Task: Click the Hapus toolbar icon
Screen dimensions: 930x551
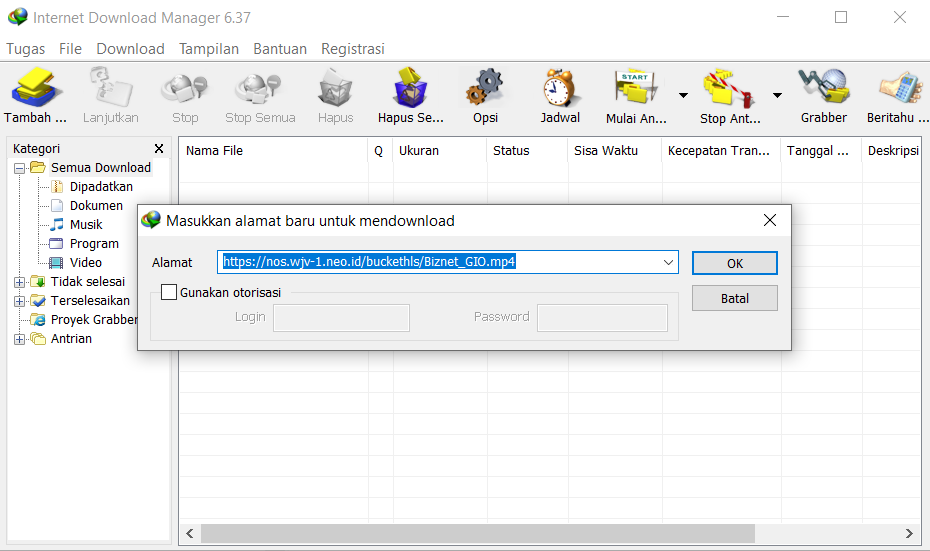Action: 336,88
